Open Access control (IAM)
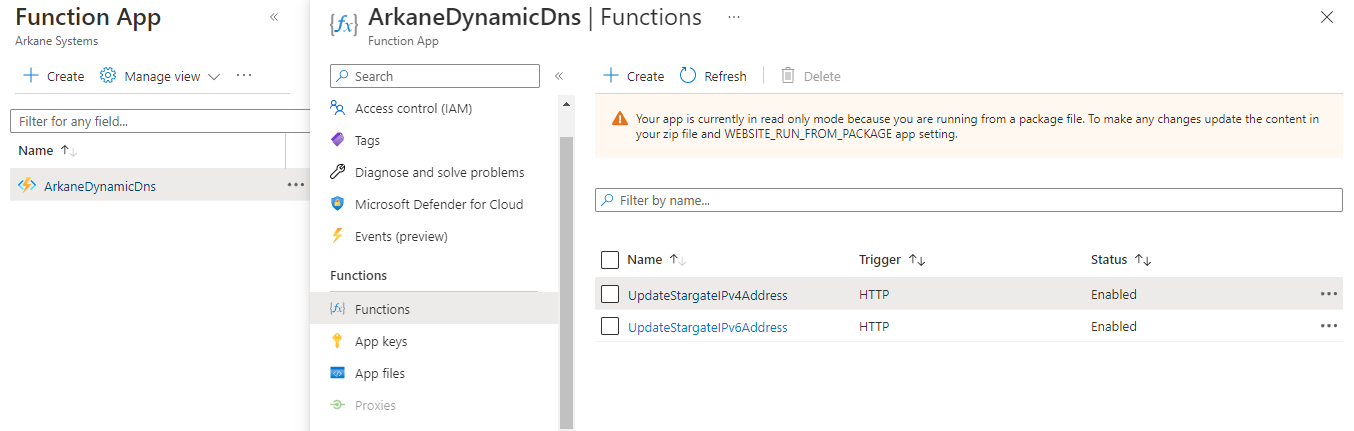The image size is (1354, 431). 413,108
